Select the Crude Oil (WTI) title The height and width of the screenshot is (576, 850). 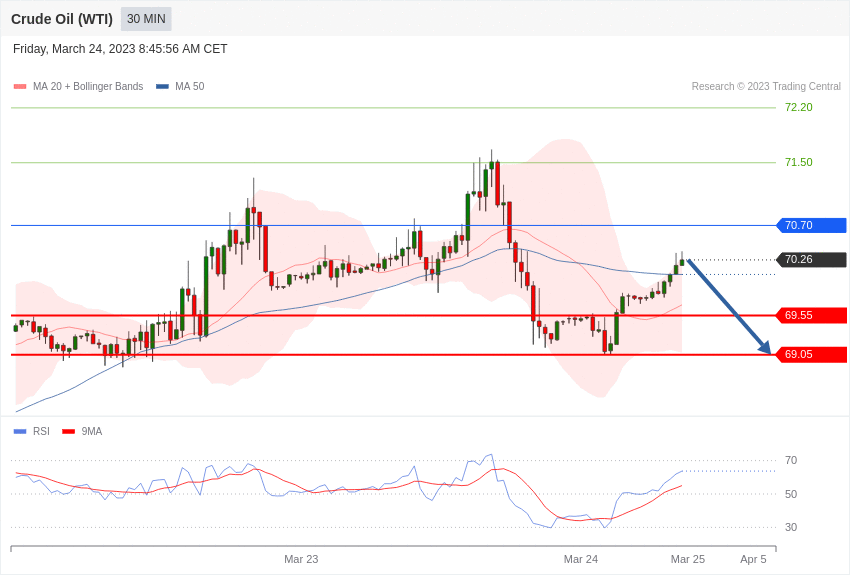62,19
